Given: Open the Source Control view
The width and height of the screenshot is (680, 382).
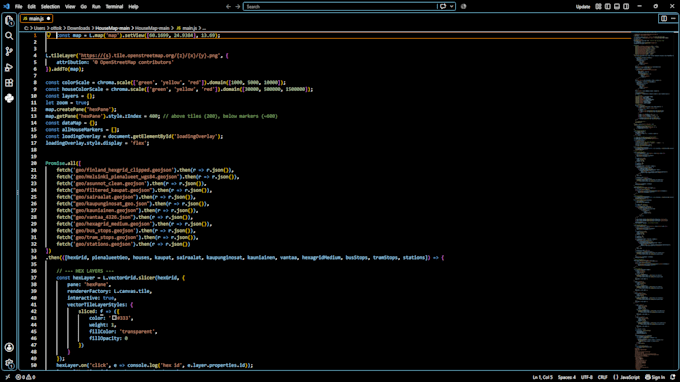Looking at the screenshot, I should tap(9, 52).
